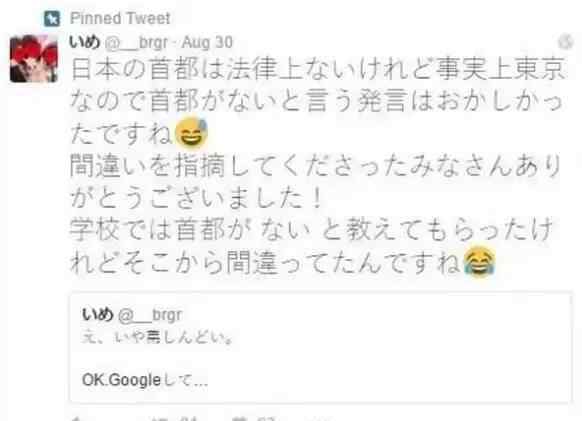Screen dimensions: 582x421
Task: Open the profile picture of いめ
Action: tap(34, 59)
